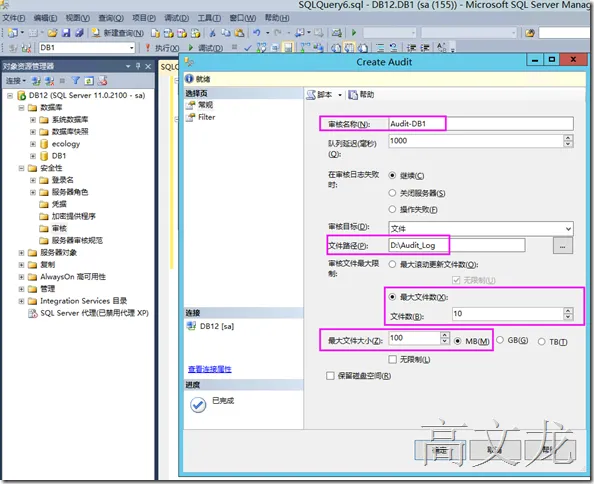This screenshot has width=594, height=484.
Task: Click the Script icon in Create Audit
Action: 311,95
